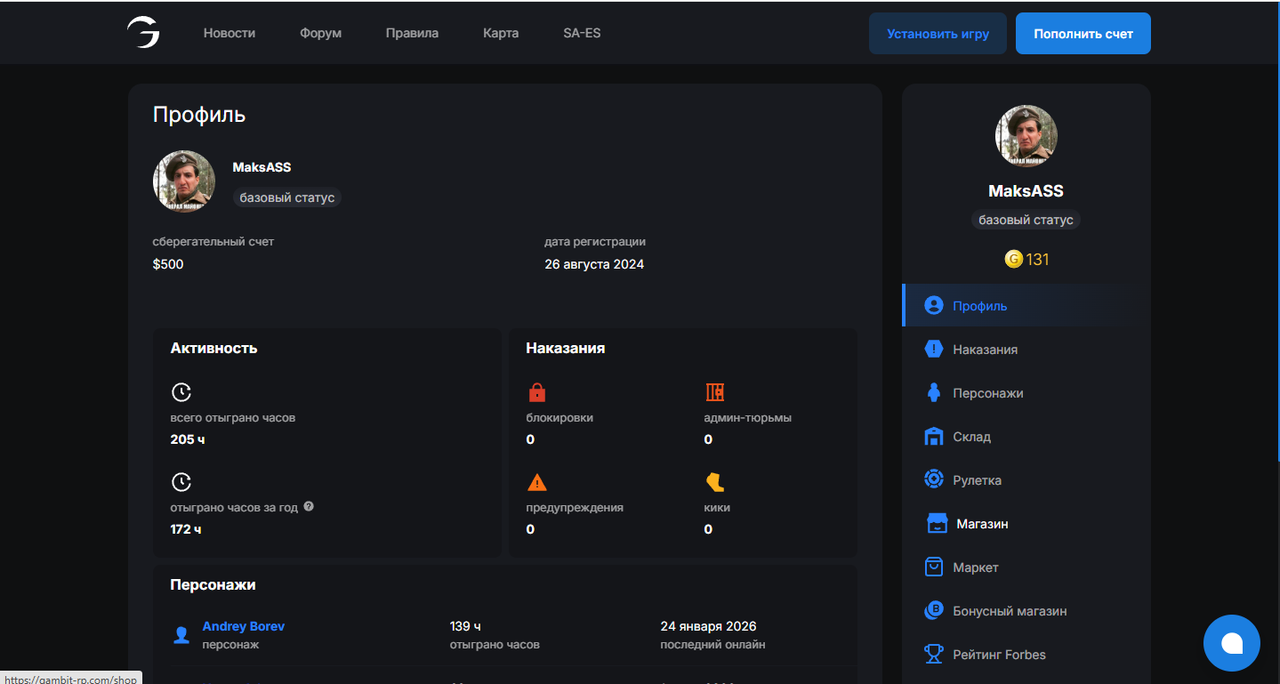Open Новости in the top navigation
Screen dimensions: 1280x684
click(229, 33)
